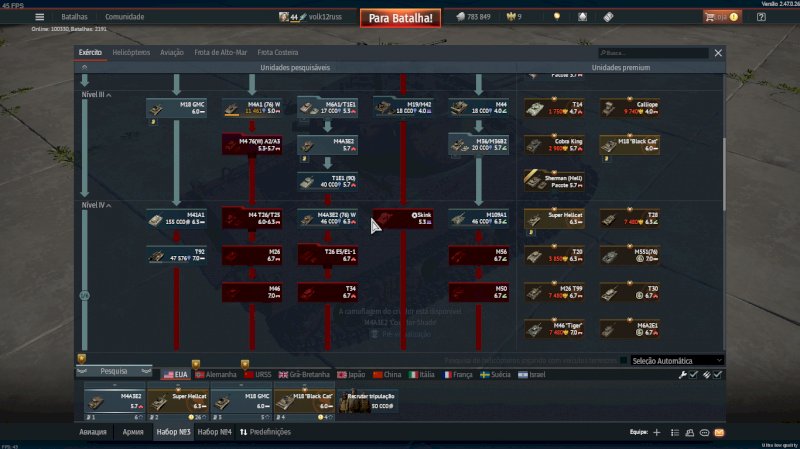Toggle the ammo auto-refill checkbox
Image resolution: width=800 pixels, height=449 pixels.
717,375
